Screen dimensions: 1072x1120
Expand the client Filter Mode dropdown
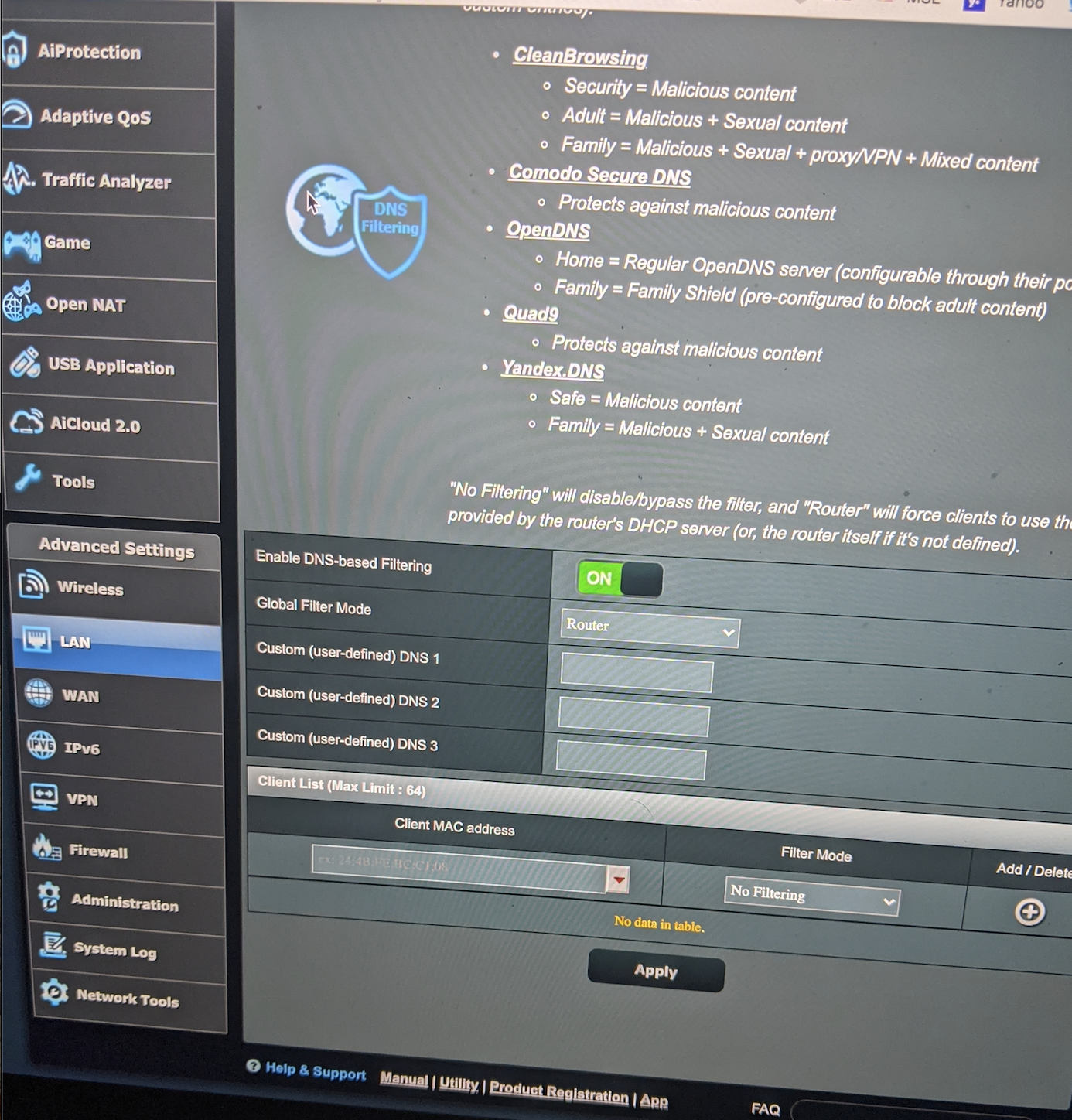tap(811, 897)
